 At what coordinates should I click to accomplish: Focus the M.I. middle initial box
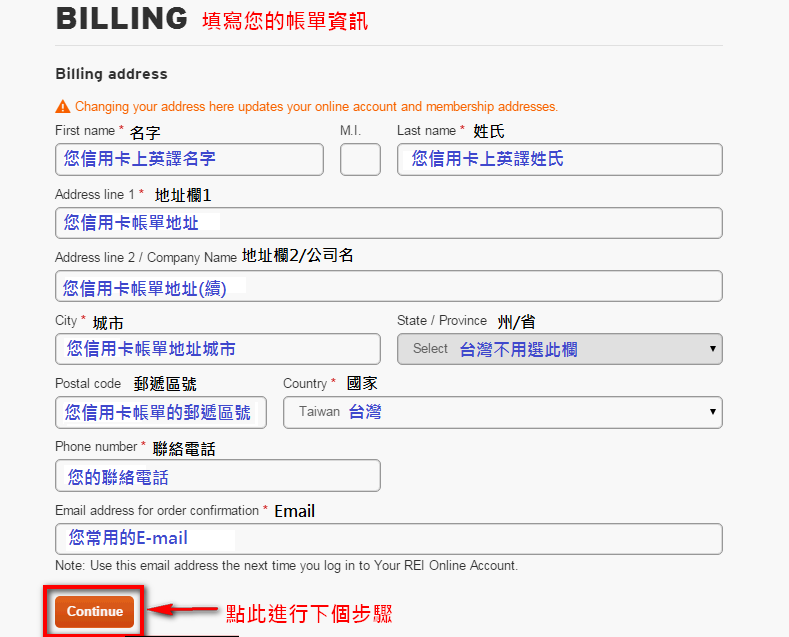(360, 160)
